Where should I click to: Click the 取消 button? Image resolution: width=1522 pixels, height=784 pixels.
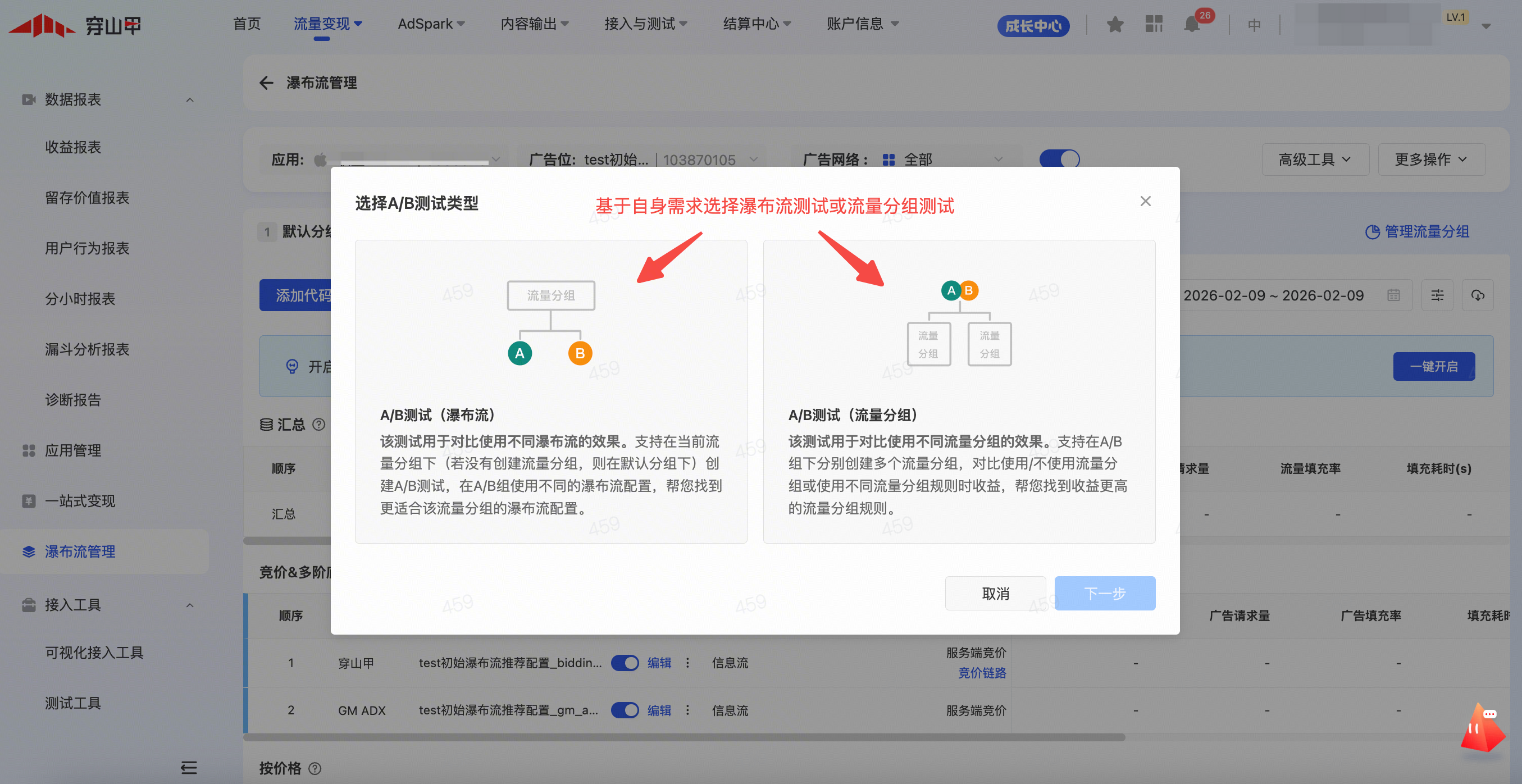click(x=995, y=593)
